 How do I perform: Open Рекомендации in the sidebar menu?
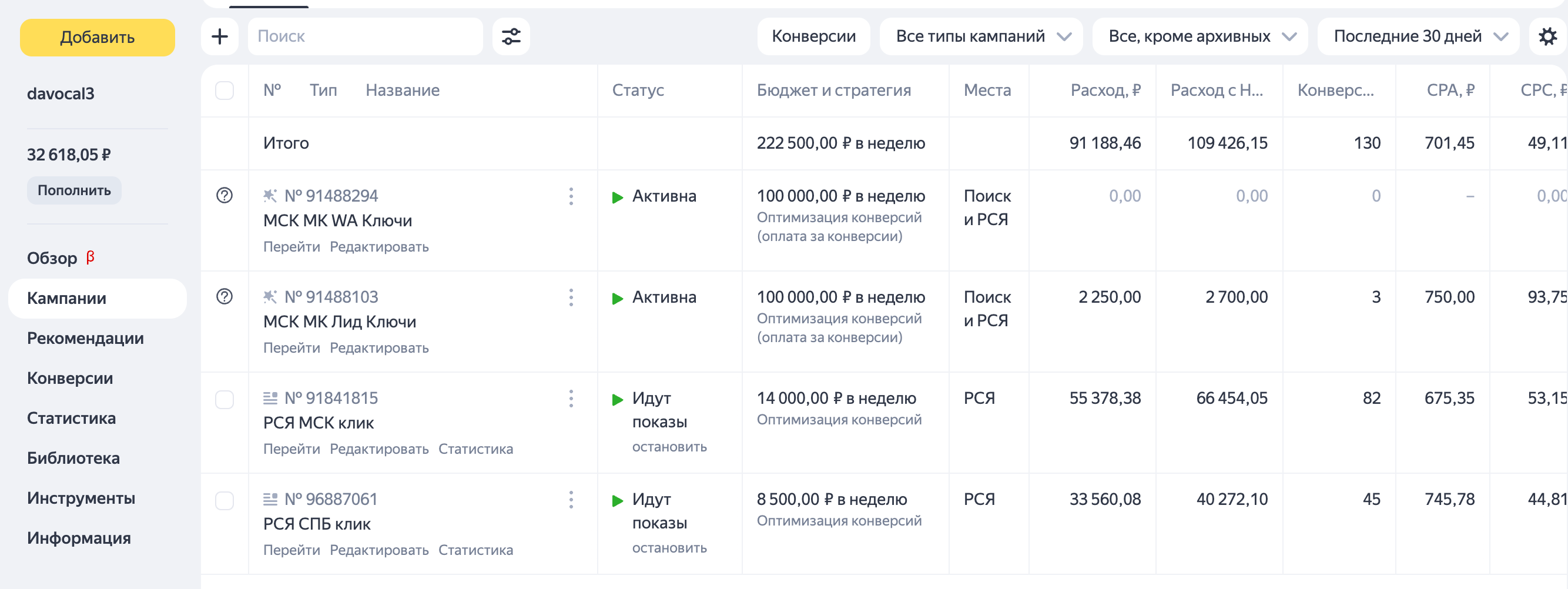(x=85, y=338)
